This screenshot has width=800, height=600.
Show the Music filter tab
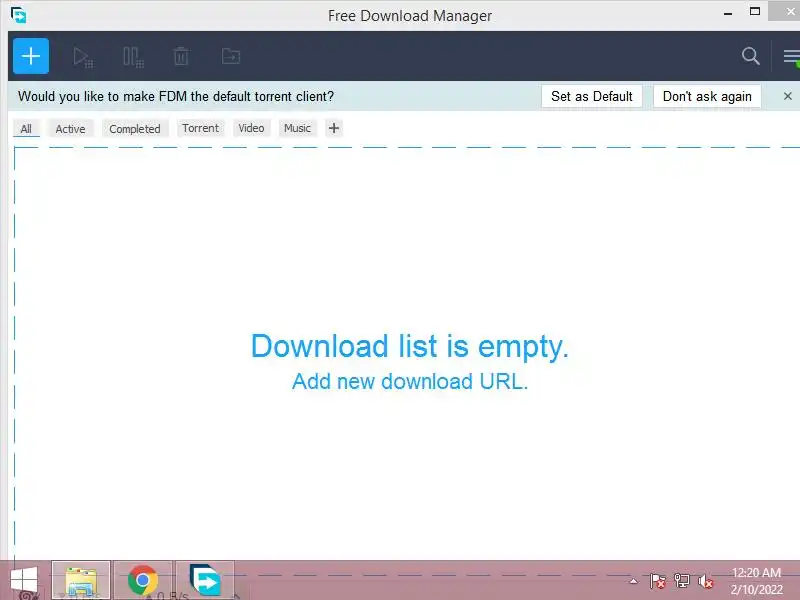pyautogui.click(x=297, y=128)
